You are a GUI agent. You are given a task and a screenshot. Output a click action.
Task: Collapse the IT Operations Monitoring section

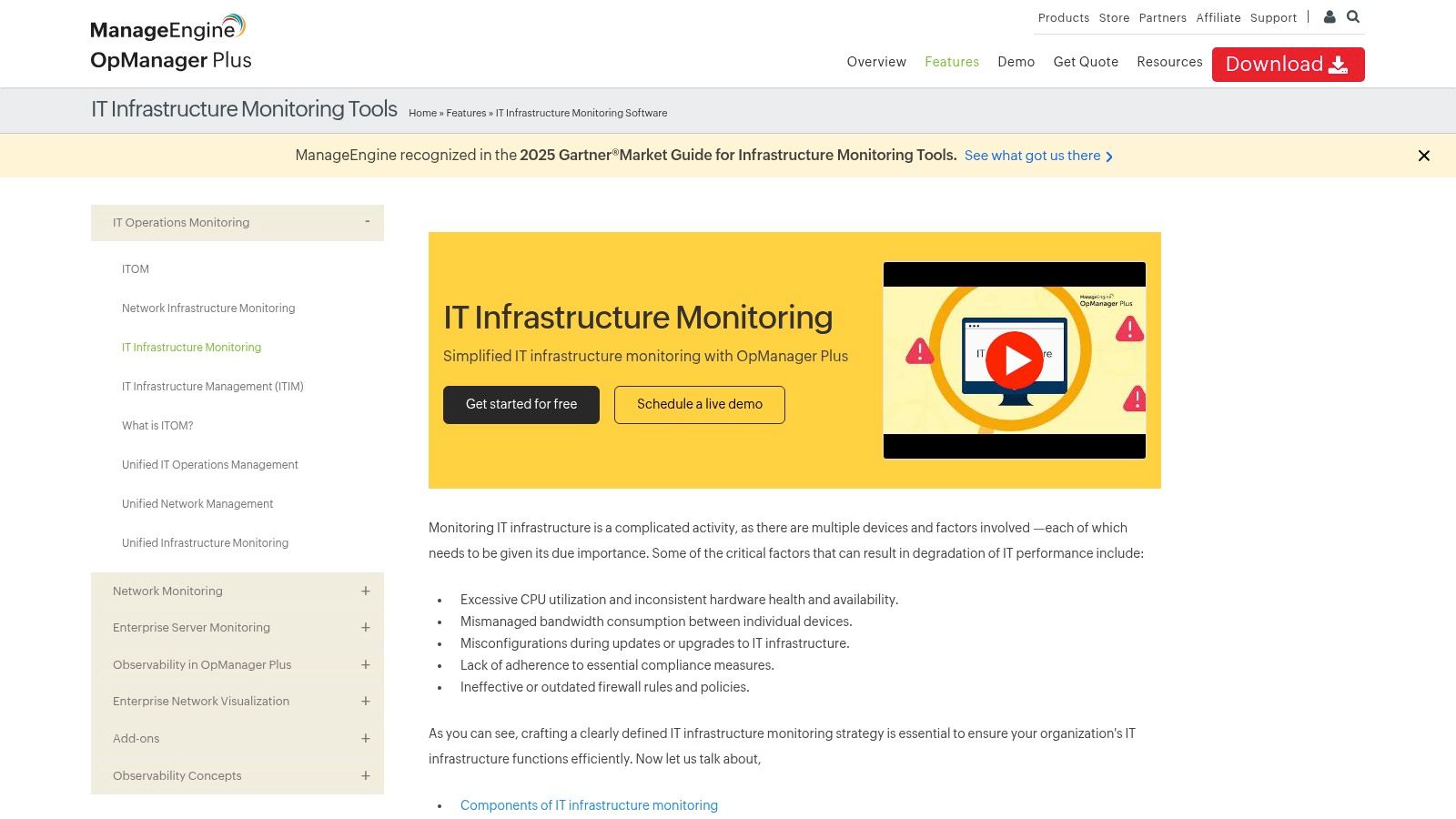(x=238, y=223)
